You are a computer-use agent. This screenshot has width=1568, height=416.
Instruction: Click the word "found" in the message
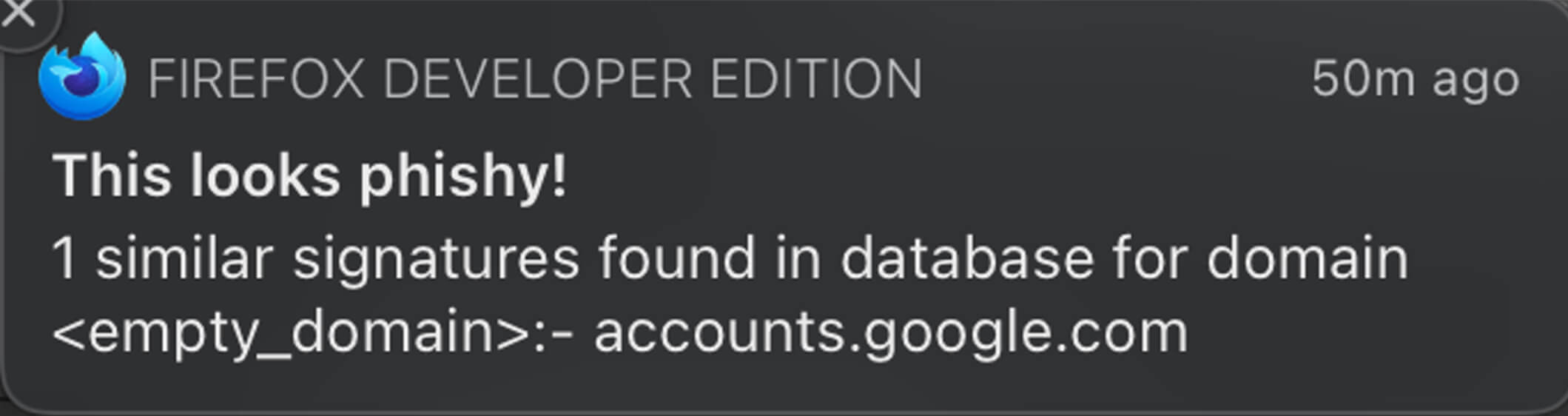coord(676,259)
